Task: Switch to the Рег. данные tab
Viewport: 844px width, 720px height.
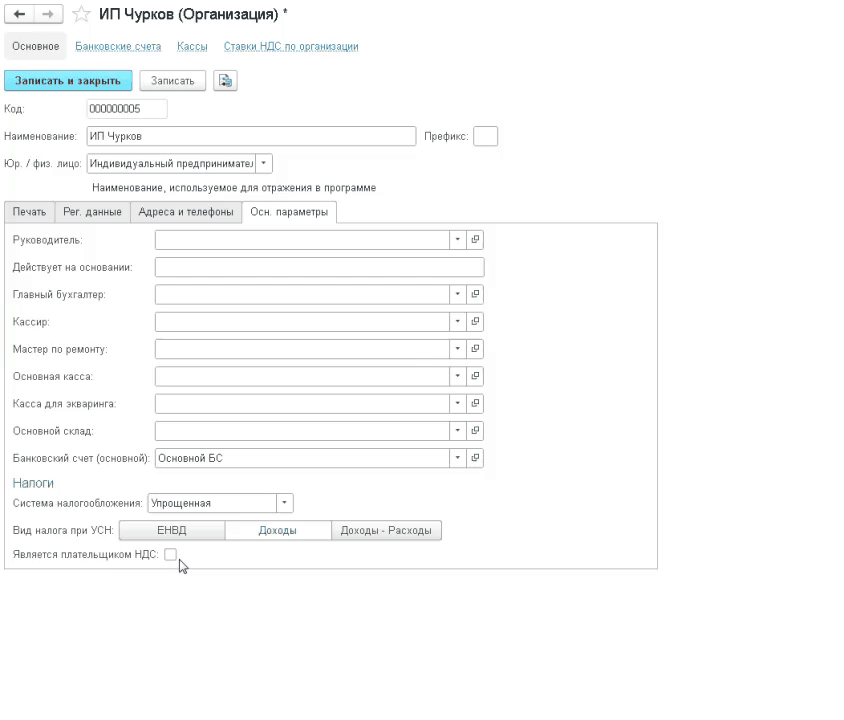Action: point(93,212)
